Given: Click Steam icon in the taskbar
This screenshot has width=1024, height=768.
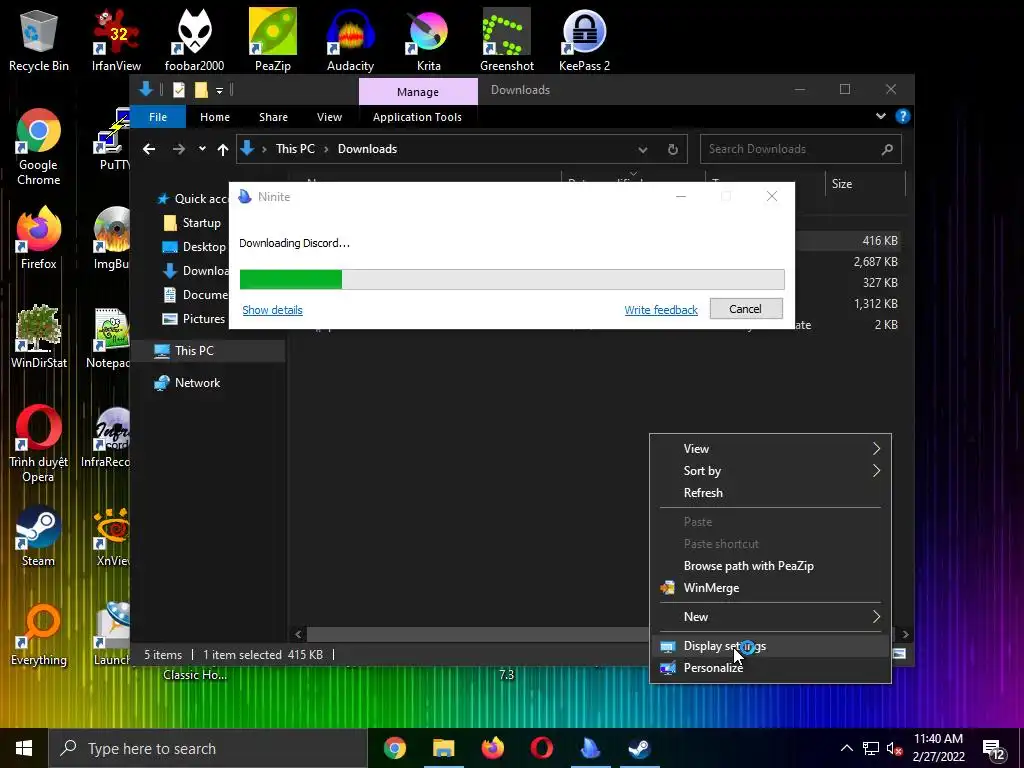Looking at the screenshot, I should click(639, 748).
